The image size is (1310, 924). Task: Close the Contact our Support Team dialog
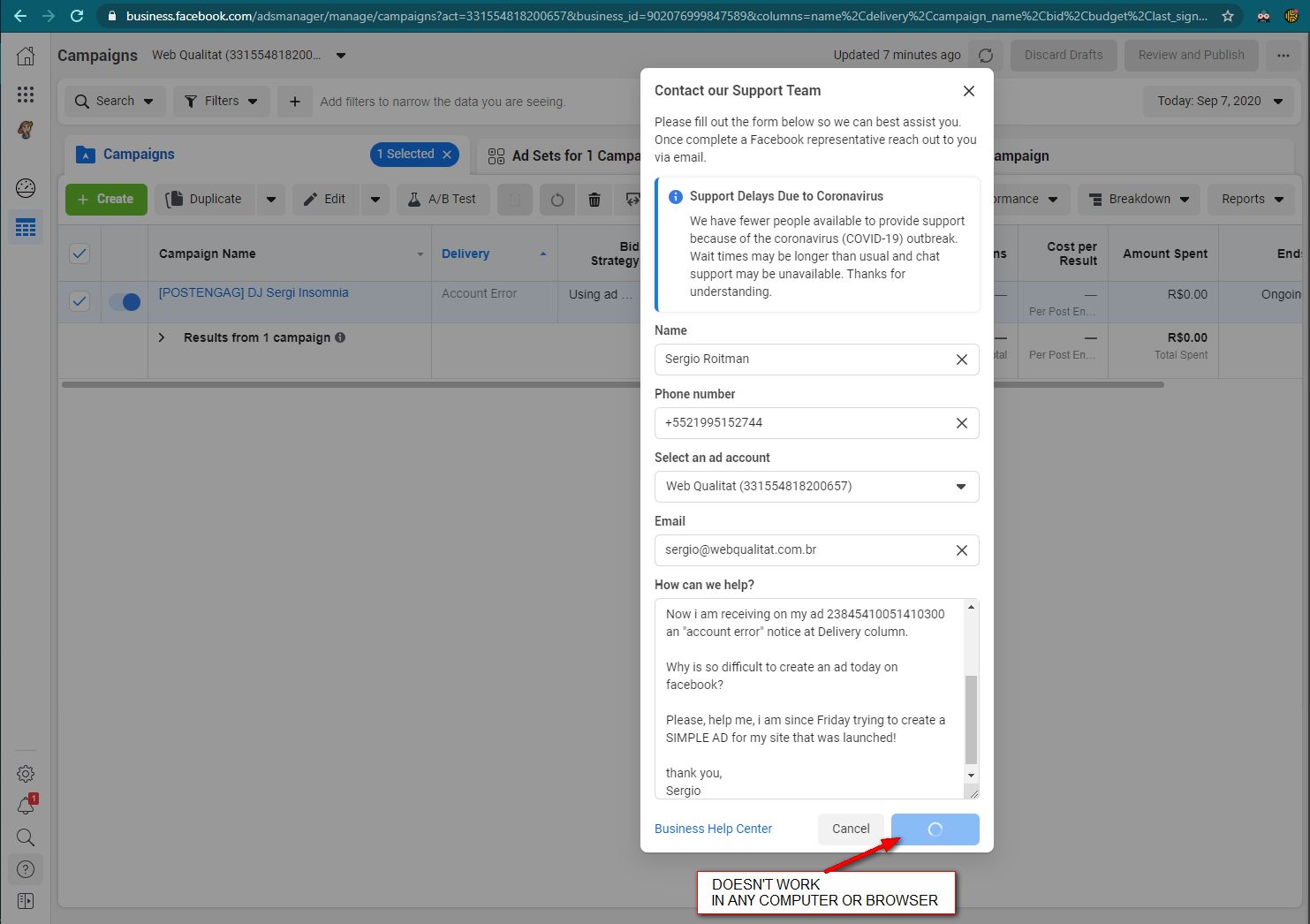[x=969, y=91]
